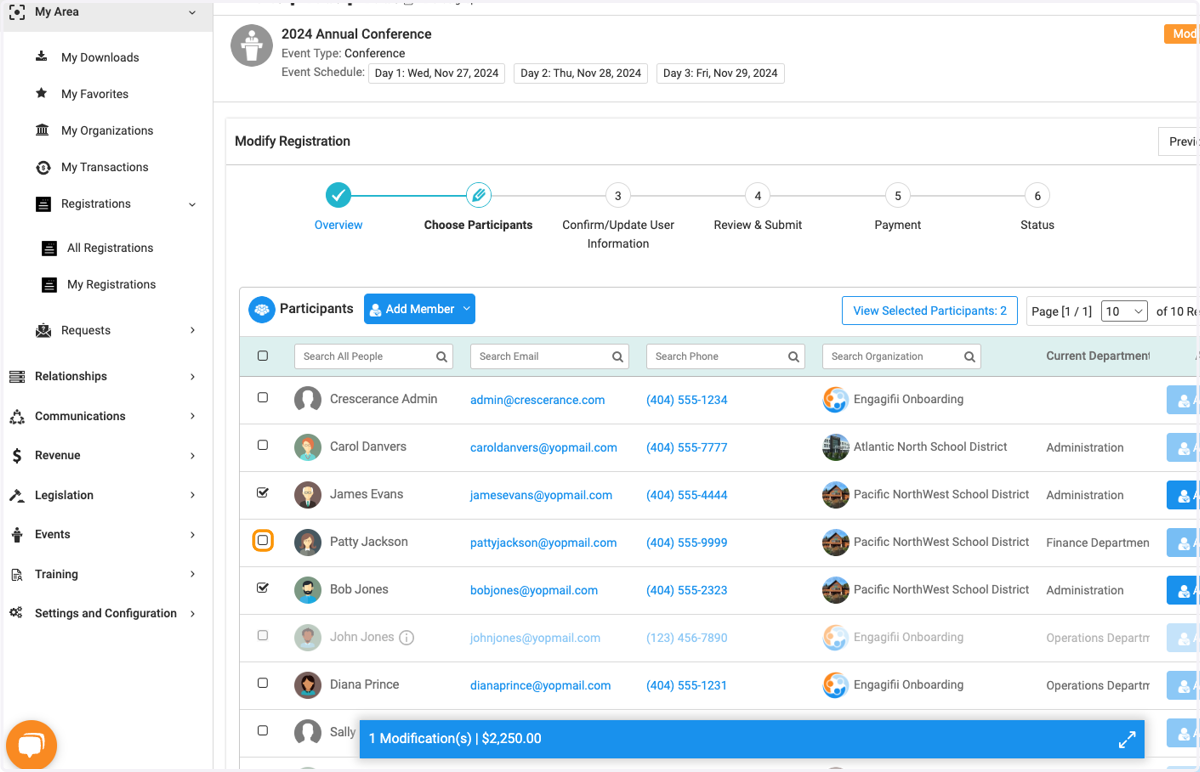This screenshot has height=772, width=1200.
Task: Click Patty Jackson avatar
Action: coord(308,542)
